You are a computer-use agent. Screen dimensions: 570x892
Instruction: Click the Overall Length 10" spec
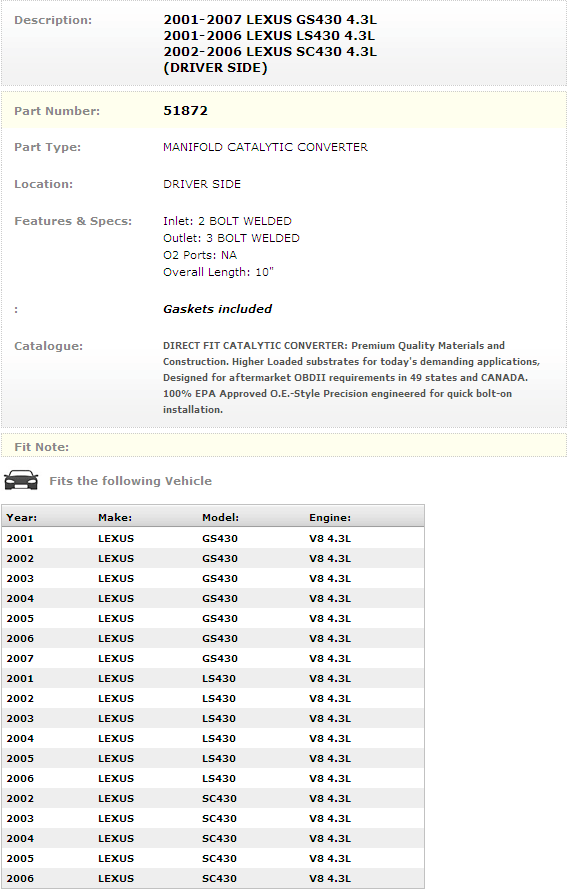(x=218, y=272)
